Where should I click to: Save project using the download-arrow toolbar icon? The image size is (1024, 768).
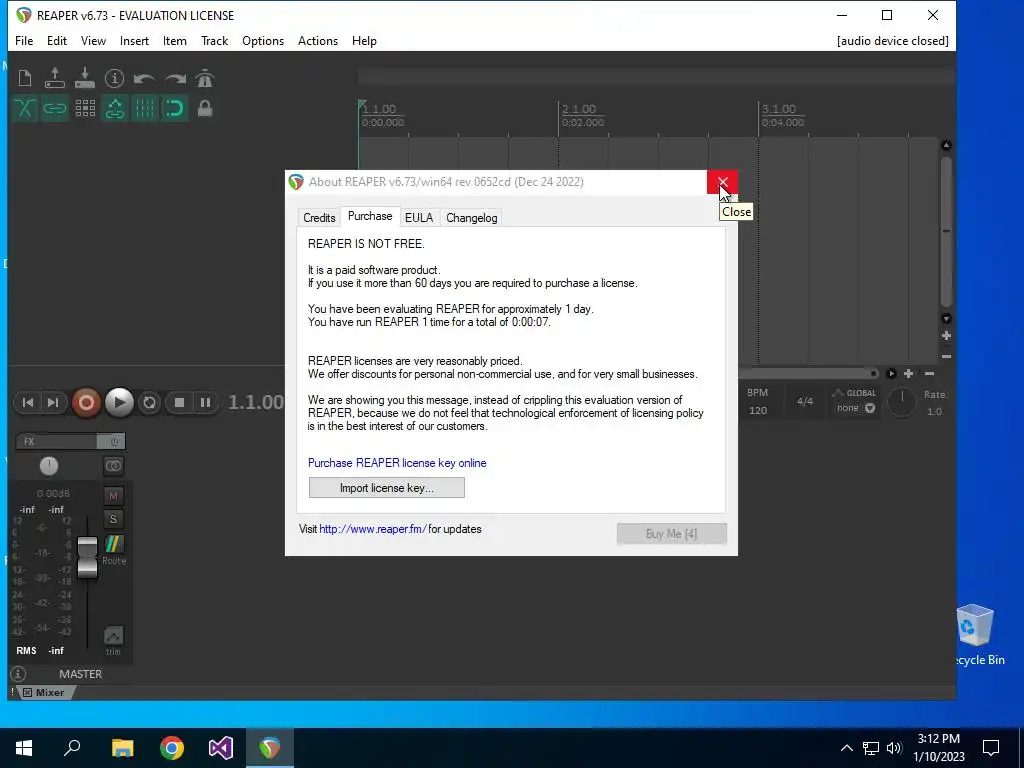85,78
